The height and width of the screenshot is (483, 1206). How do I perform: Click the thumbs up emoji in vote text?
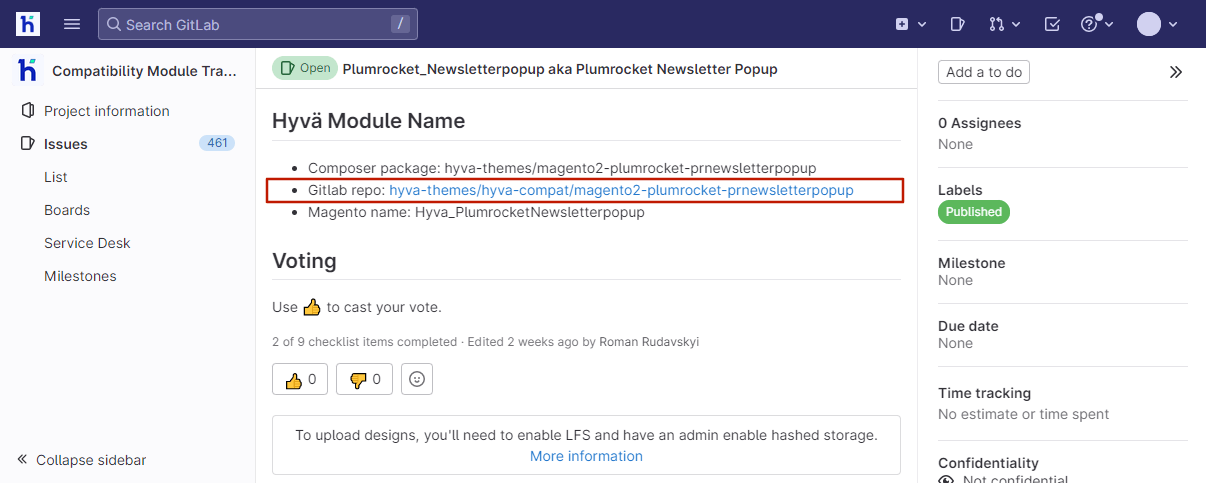tap(312, 307)
